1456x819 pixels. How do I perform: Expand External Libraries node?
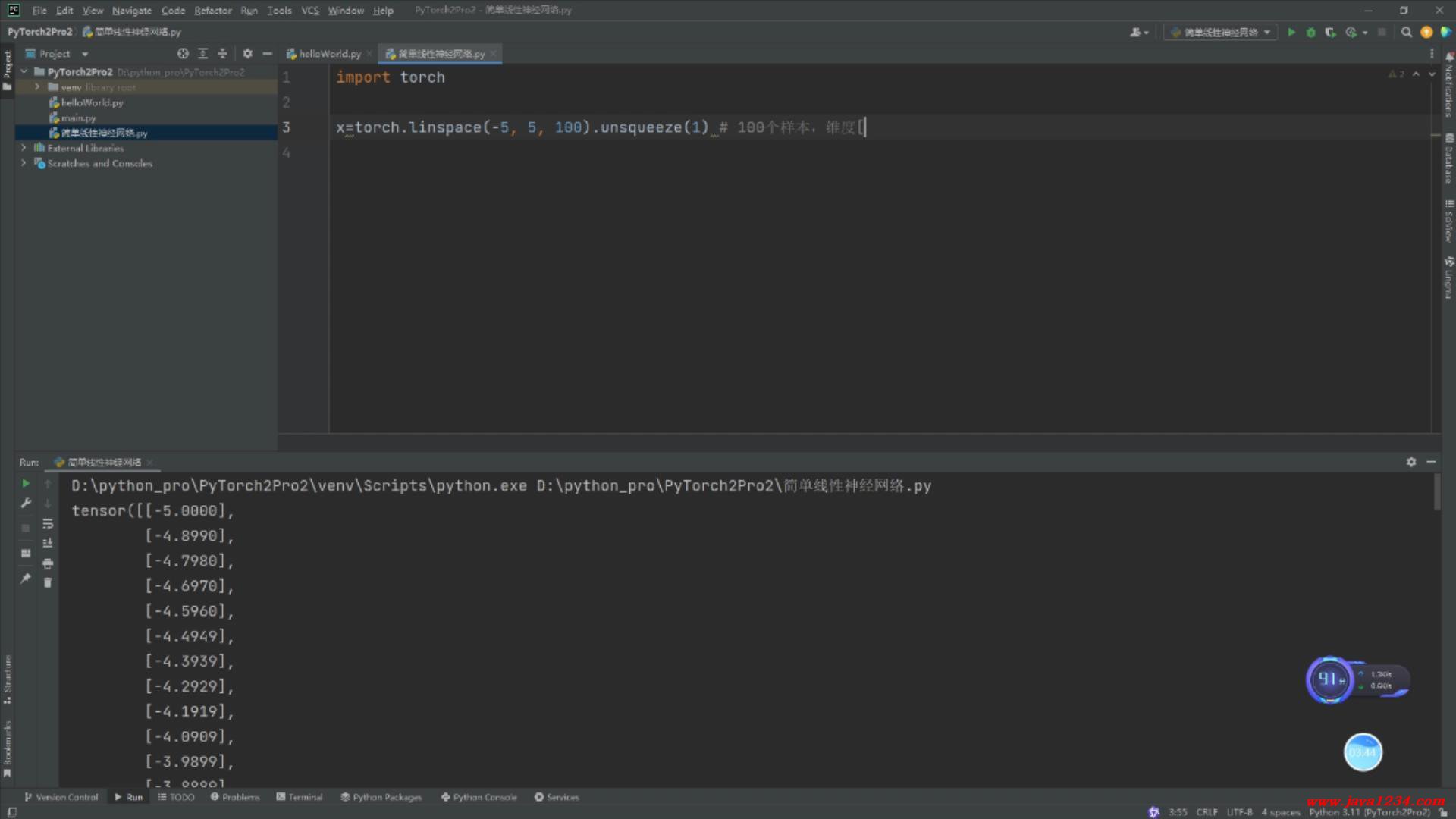click(24, 148)
